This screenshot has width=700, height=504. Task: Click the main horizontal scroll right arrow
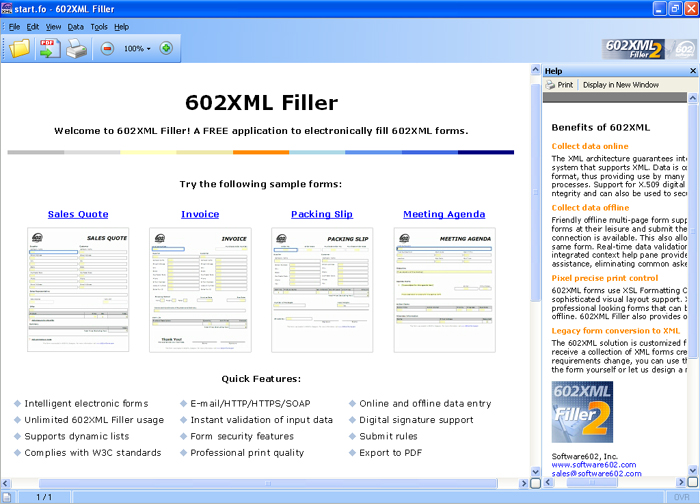click(x=524, y=483)
